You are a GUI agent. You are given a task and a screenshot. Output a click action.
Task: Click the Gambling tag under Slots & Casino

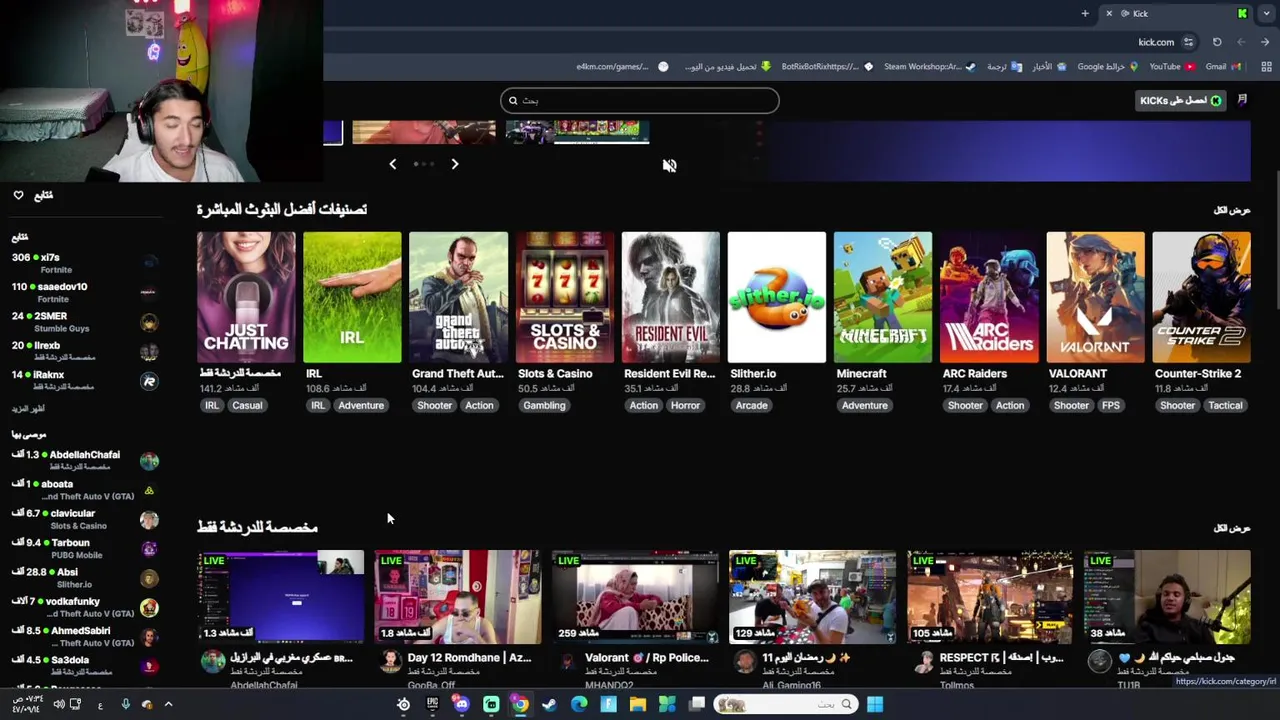click(544, 405)
